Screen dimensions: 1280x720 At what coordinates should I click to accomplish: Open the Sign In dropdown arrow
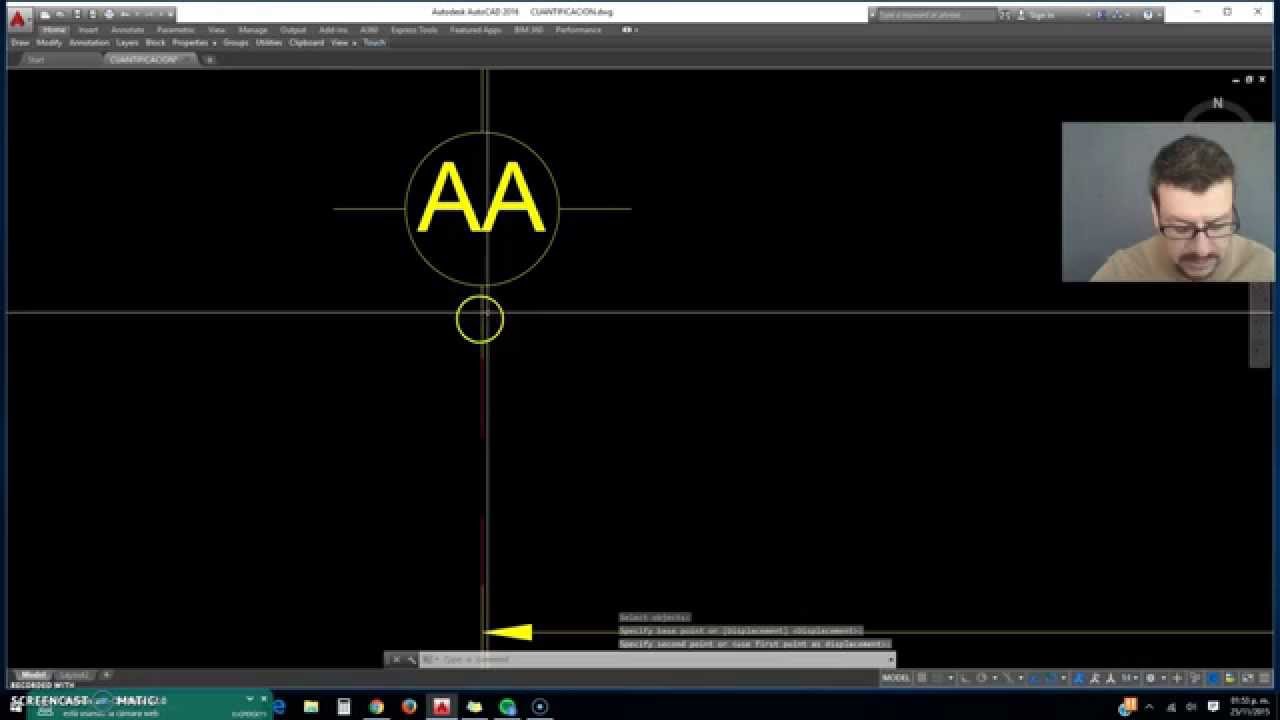pyautogui.click(x=1088, y=15)
